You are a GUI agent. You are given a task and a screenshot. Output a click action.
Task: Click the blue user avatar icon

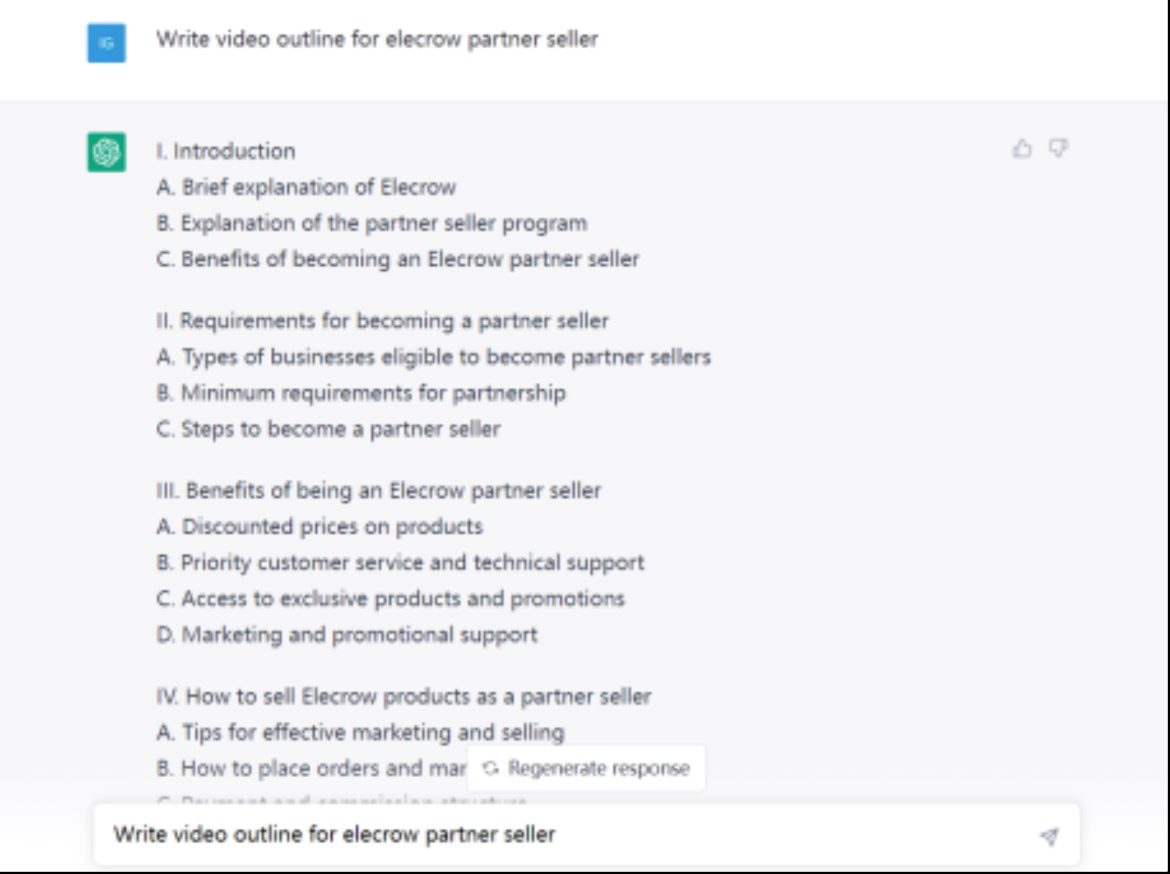[x=106, y=43]
